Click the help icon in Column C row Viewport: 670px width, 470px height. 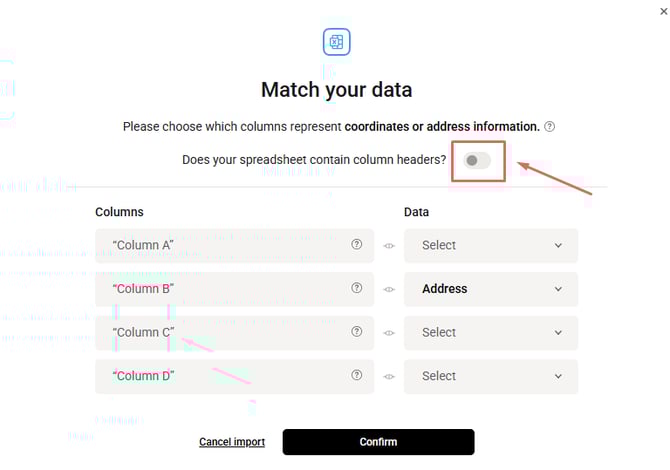click(357, 332)
